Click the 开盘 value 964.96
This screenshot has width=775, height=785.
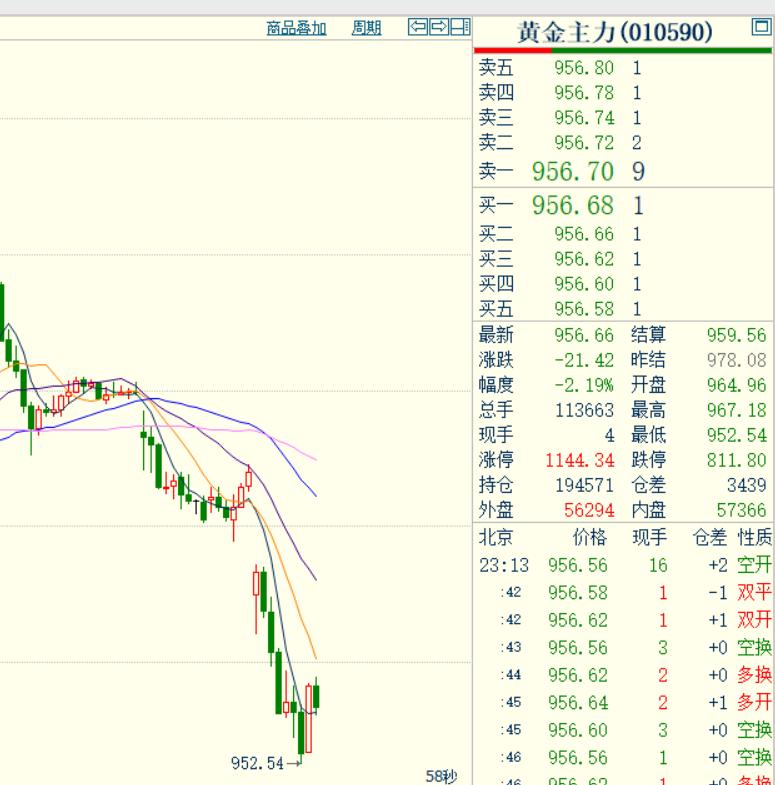(x=736, y=385)
